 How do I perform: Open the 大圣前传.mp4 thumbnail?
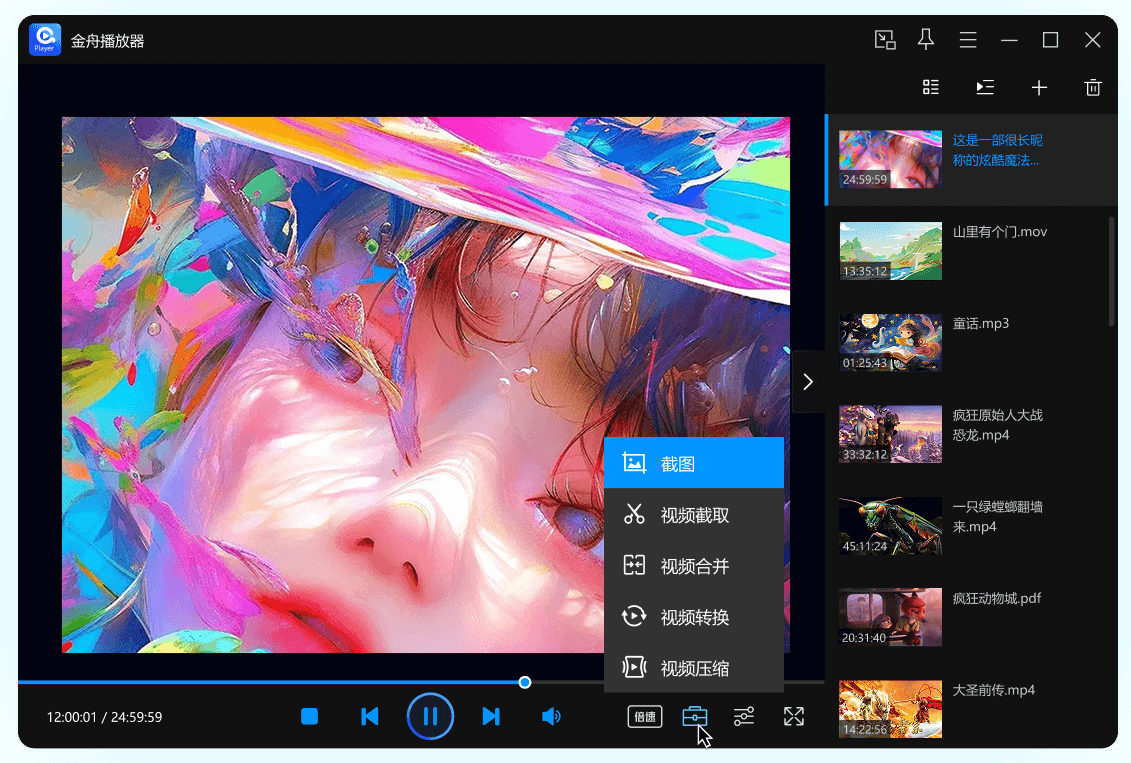tap(890, 708)
